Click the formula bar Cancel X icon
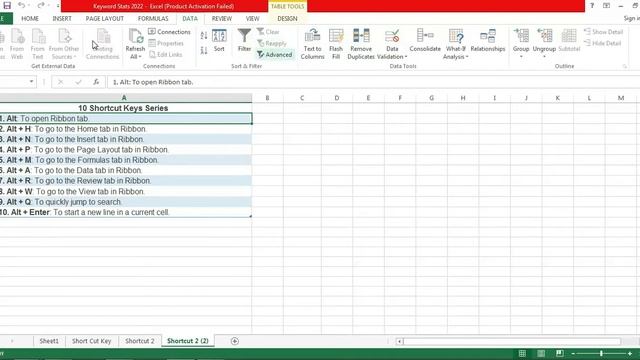The width and height of the screenshot is (640, 360). pos(60,82)
